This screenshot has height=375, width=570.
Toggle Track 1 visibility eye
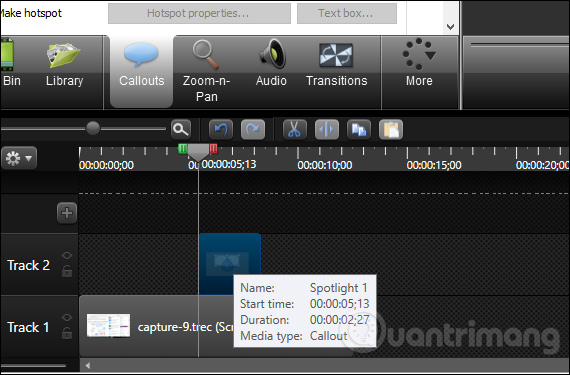[67, 317]
